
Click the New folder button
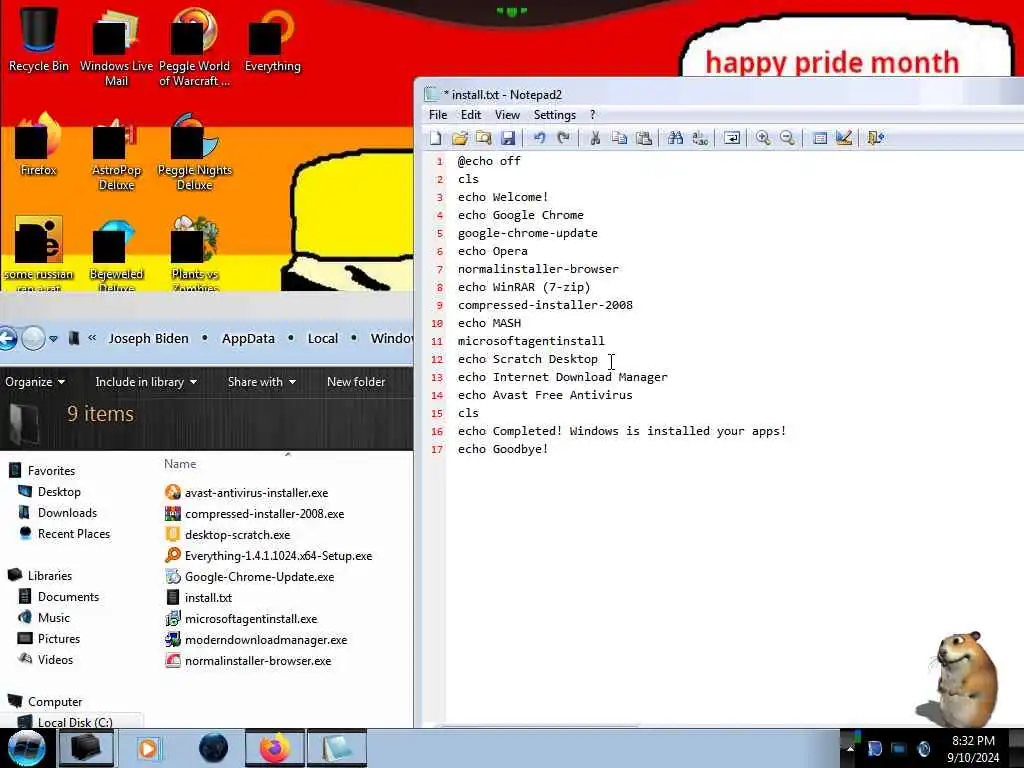(x=356, y=382)
